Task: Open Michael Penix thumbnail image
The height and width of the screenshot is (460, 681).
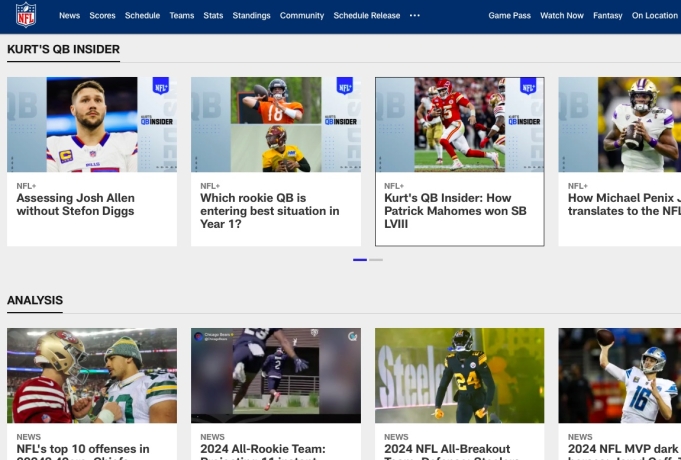Action: [620, 125]
